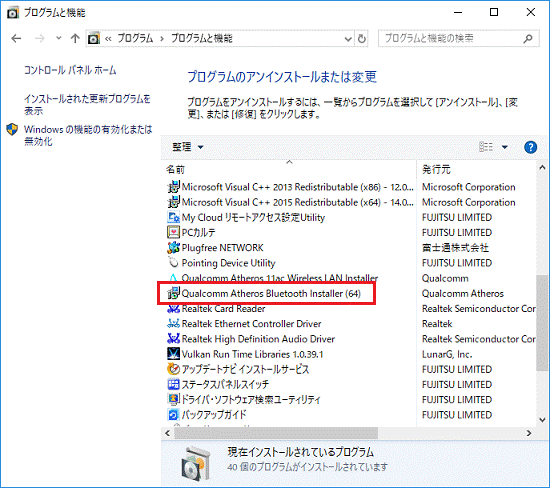
Task: Select Realtek High Definition Audio Driver icon
Action: point(173,339)
